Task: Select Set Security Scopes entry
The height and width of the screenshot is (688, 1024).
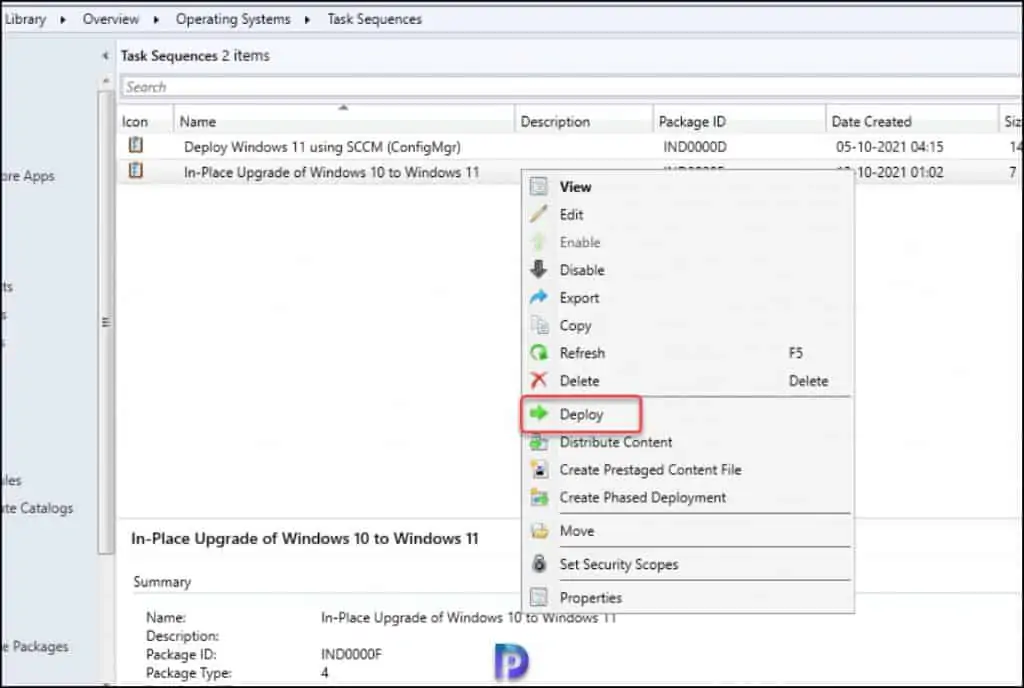Action: tap(688, 564)
